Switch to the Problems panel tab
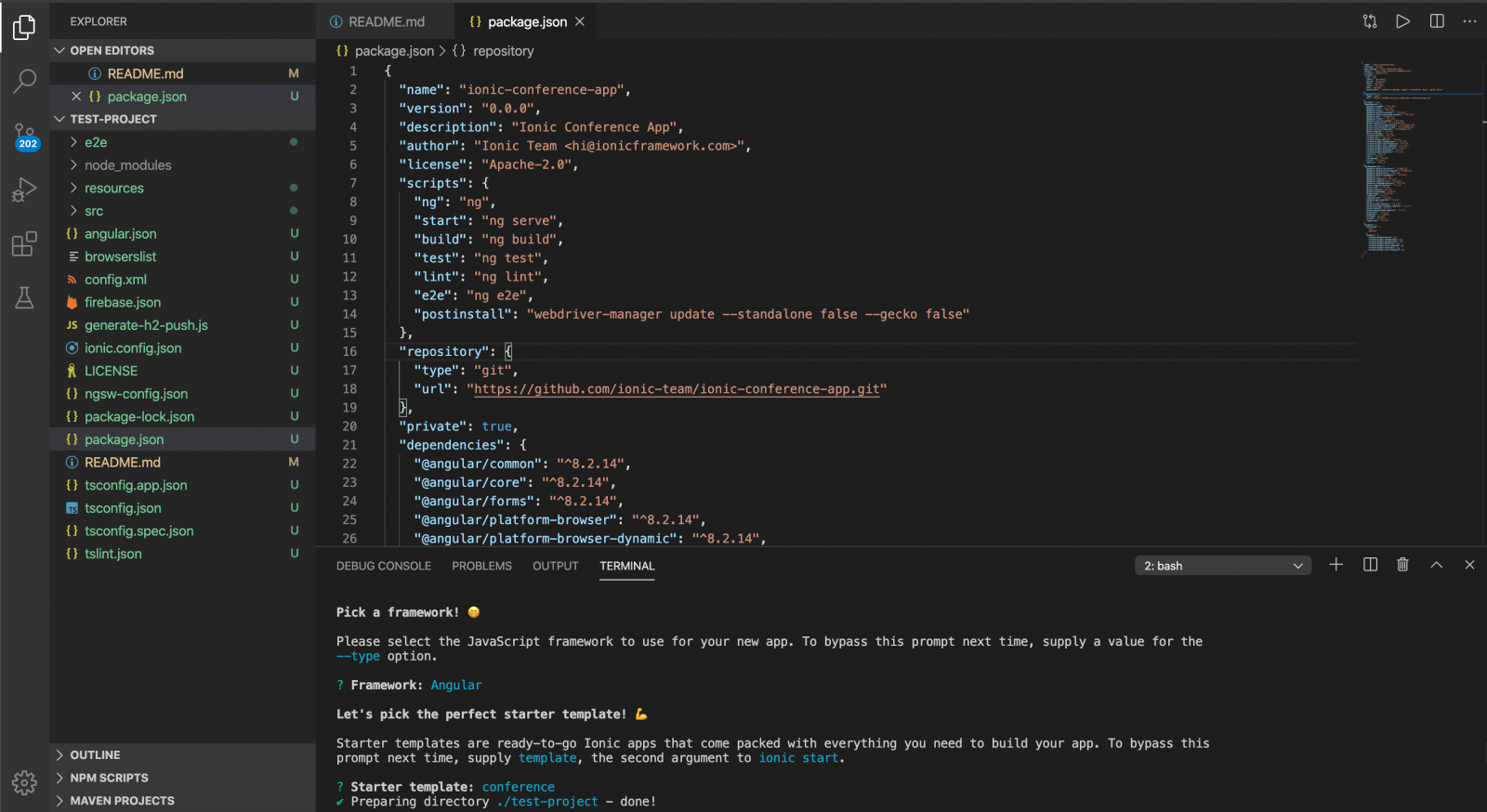The image size is (1487, 812). 481,566
